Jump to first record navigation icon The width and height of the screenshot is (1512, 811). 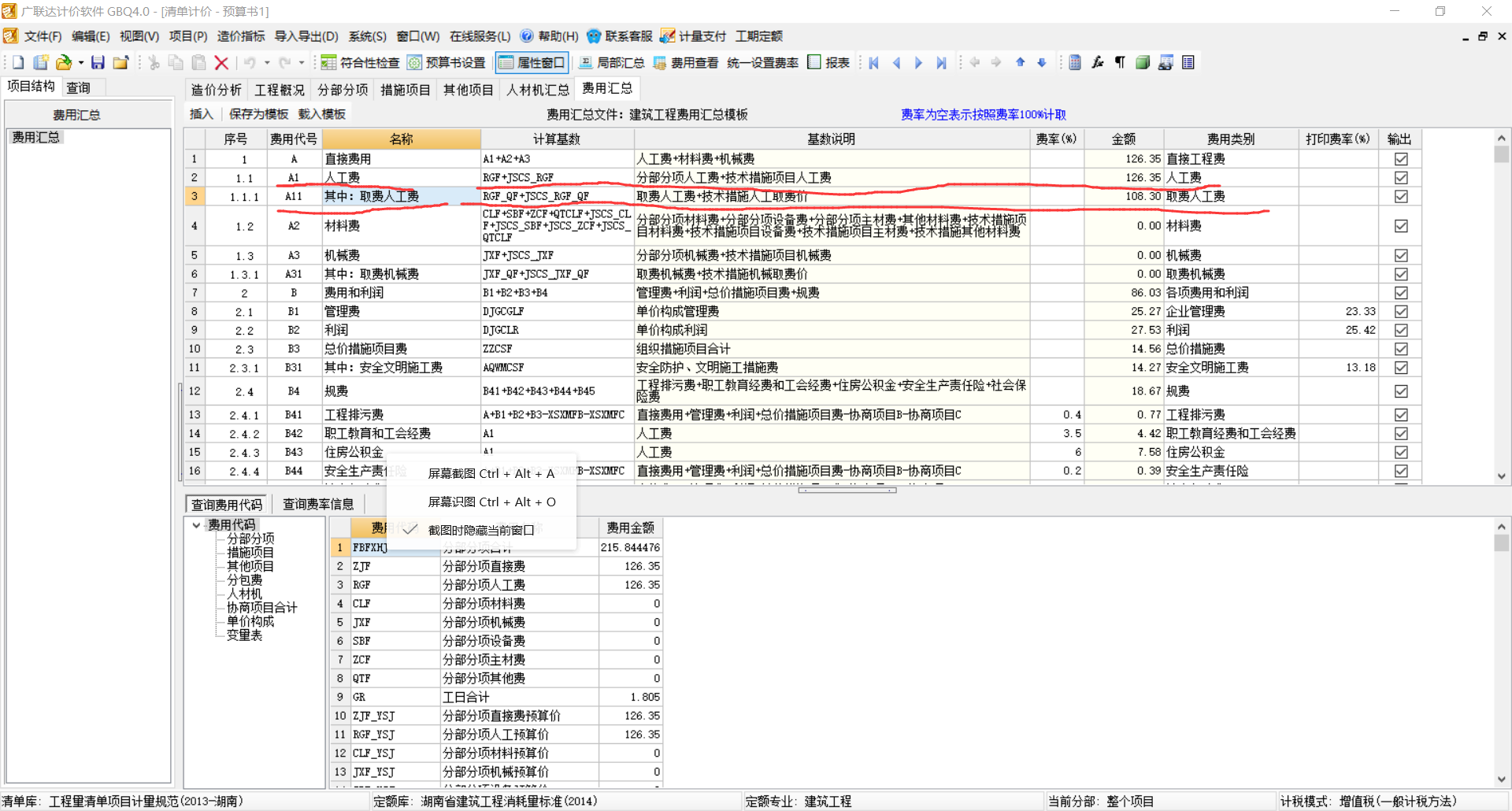873,62
